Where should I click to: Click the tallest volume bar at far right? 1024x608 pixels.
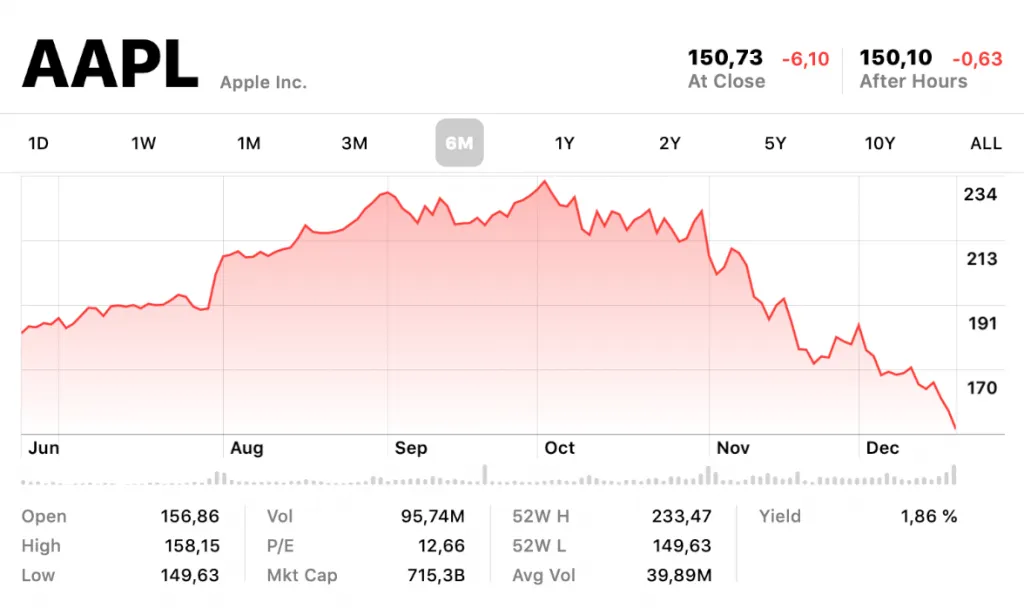click(x=954, y=474)
